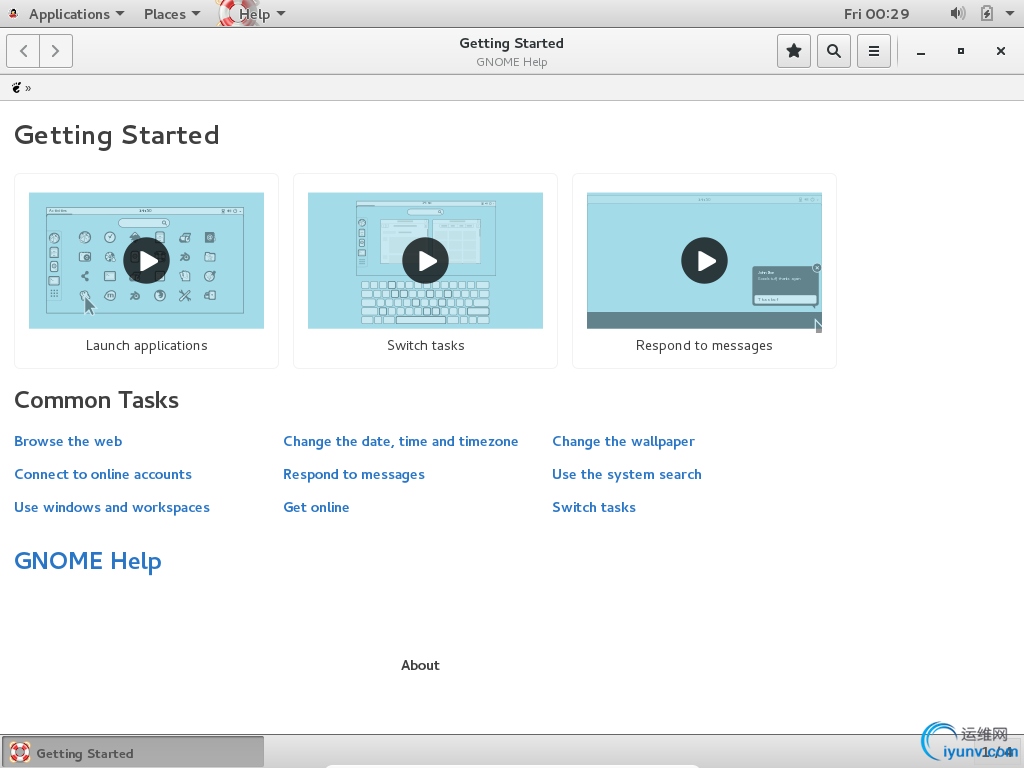Viewport: 1024px width, 768px height.
Task: Open Change the date, time and timezone link
Action: pyautogui.click(x=400, y=441)
